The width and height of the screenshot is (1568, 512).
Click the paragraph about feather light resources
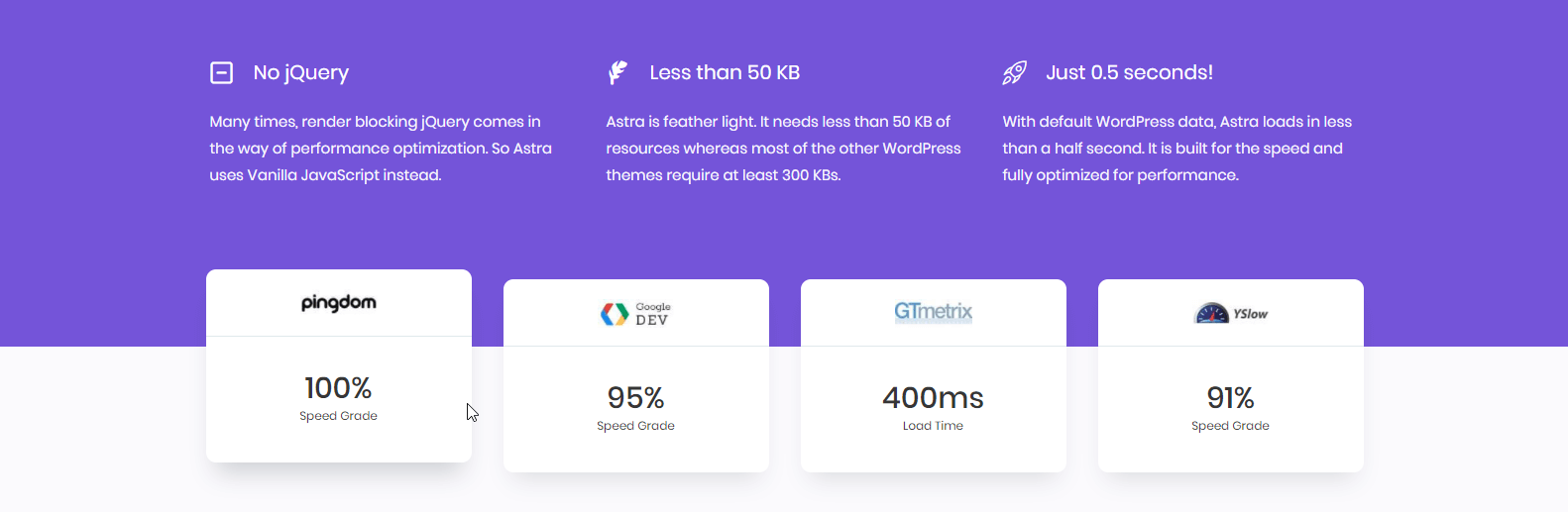(x=783, y=149)
